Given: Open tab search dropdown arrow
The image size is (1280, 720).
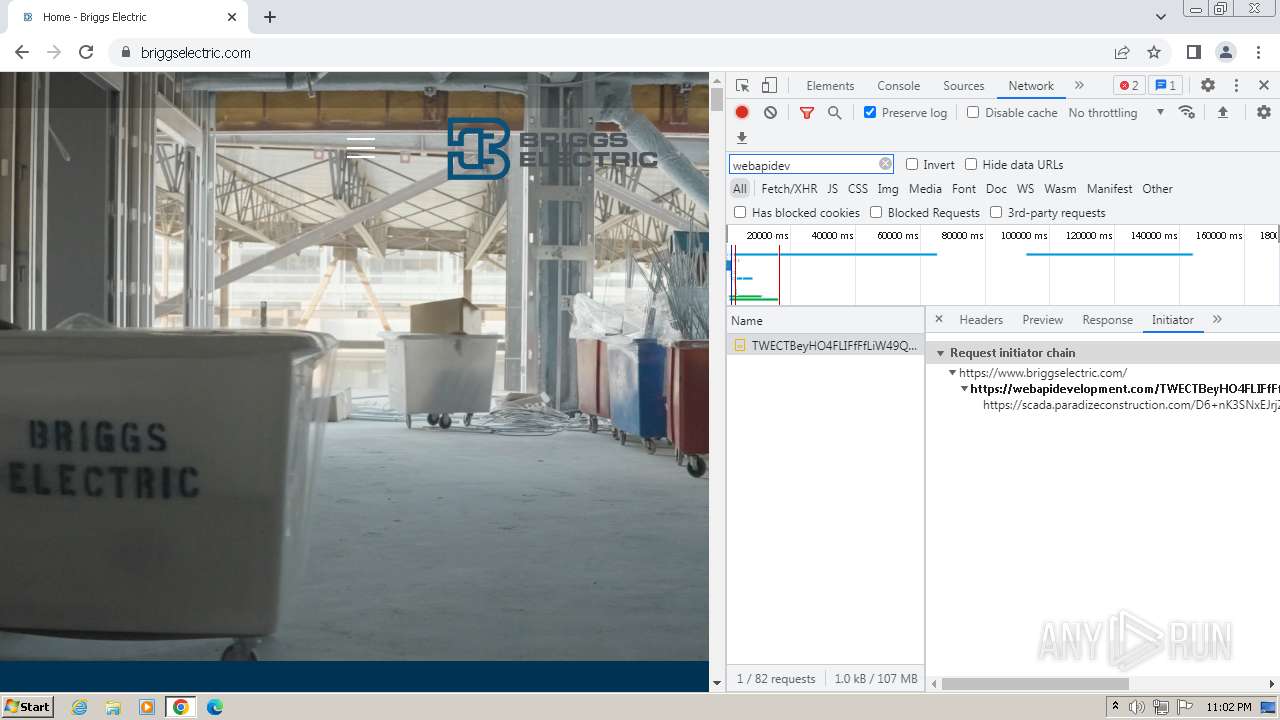Looking at the screenshot, I should (1161, 16).
